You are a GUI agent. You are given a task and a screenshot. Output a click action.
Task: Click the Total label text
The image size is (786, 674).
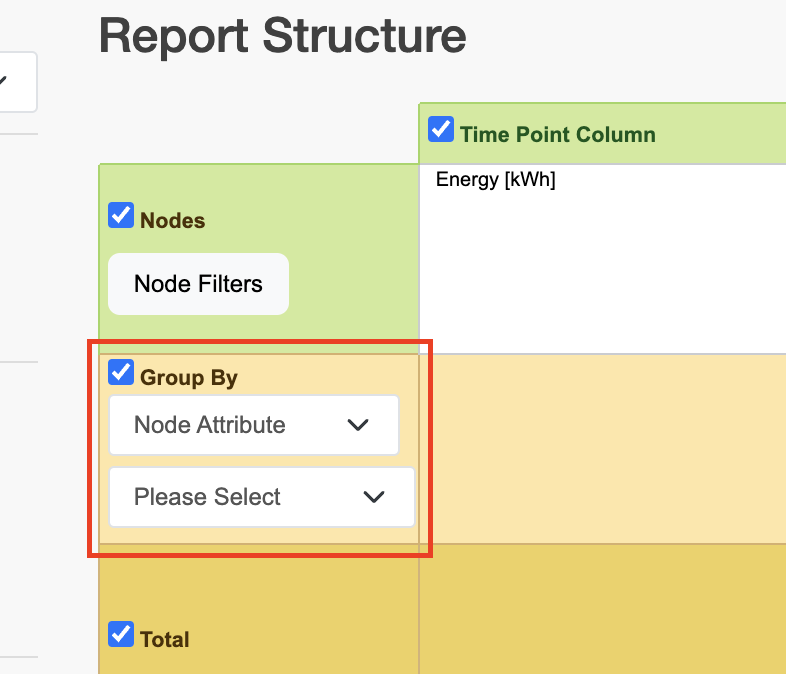click(165, 639)
